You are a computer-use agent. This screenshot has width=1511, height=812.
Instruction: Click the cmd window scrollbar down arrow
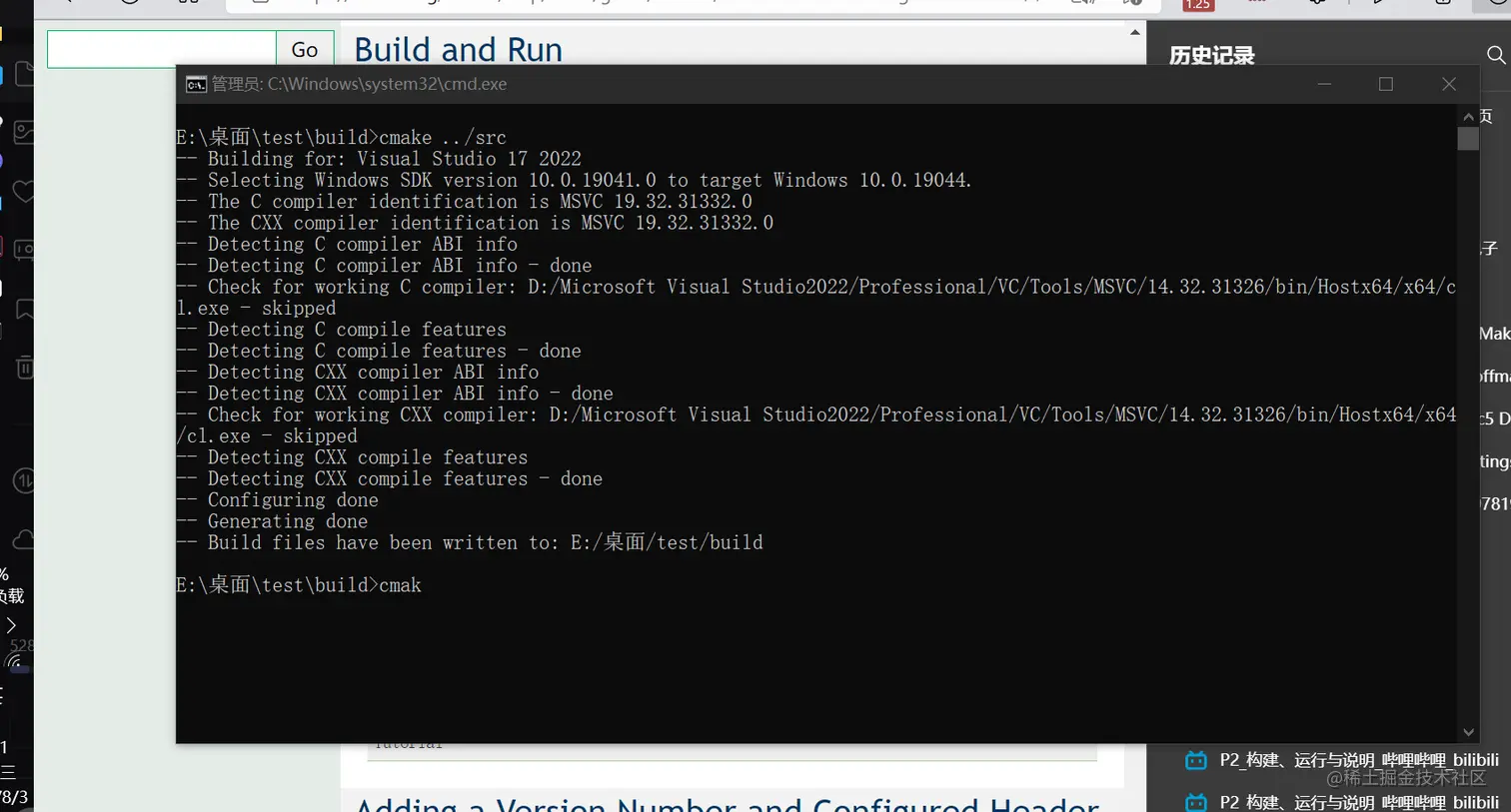pyautogui.click(x=1468, y=732)
